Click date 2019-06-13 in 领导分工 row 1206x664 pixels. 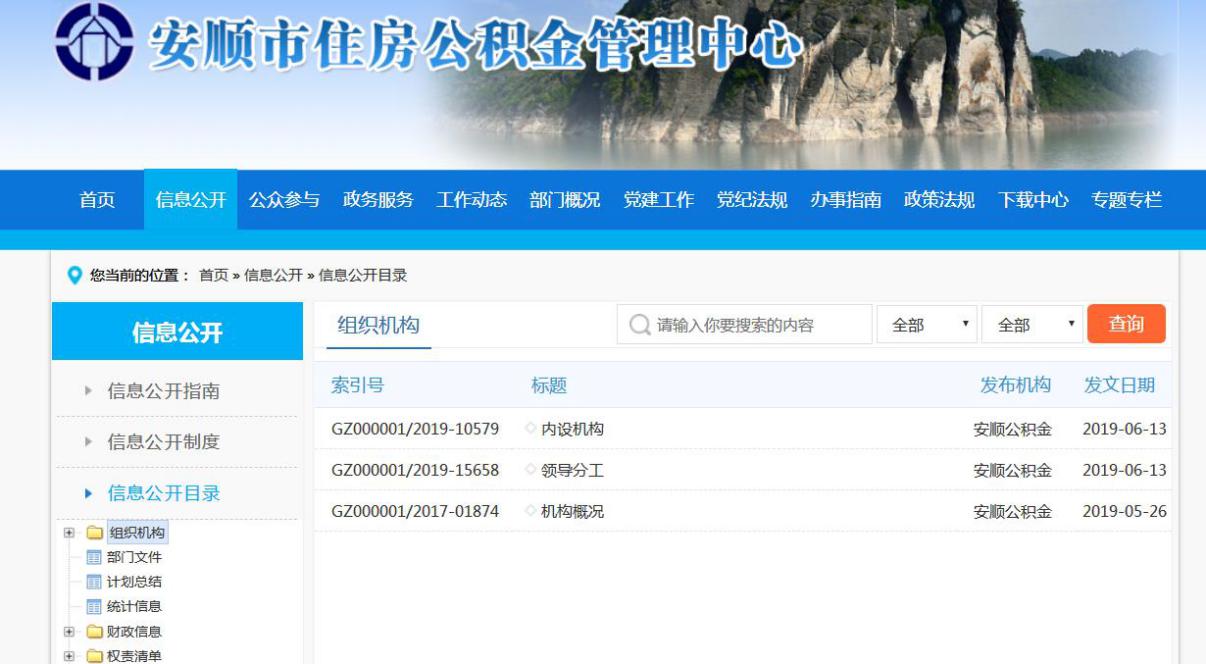pos(1124,470)
